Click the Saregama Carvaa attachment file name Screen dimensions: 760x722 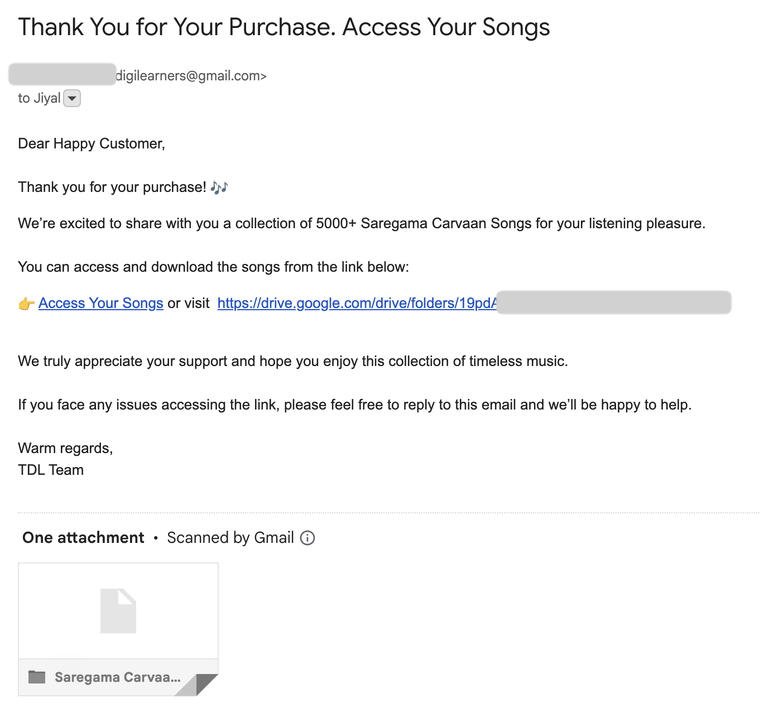(117, 677)
